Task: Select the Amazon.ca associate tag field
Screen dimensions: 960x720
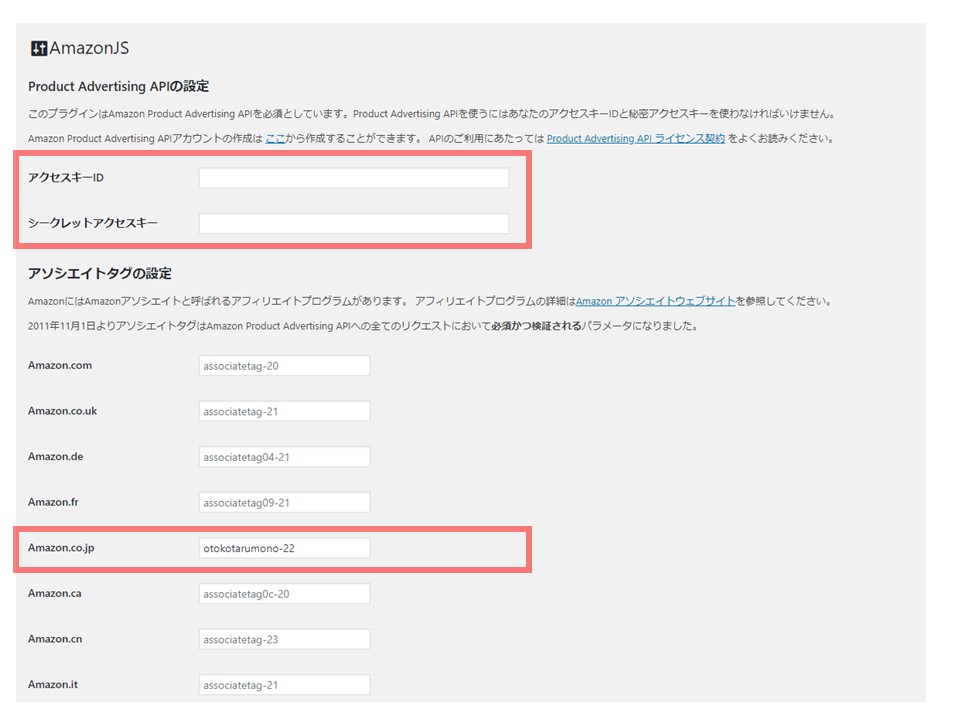Action: [x=284, y=594]
